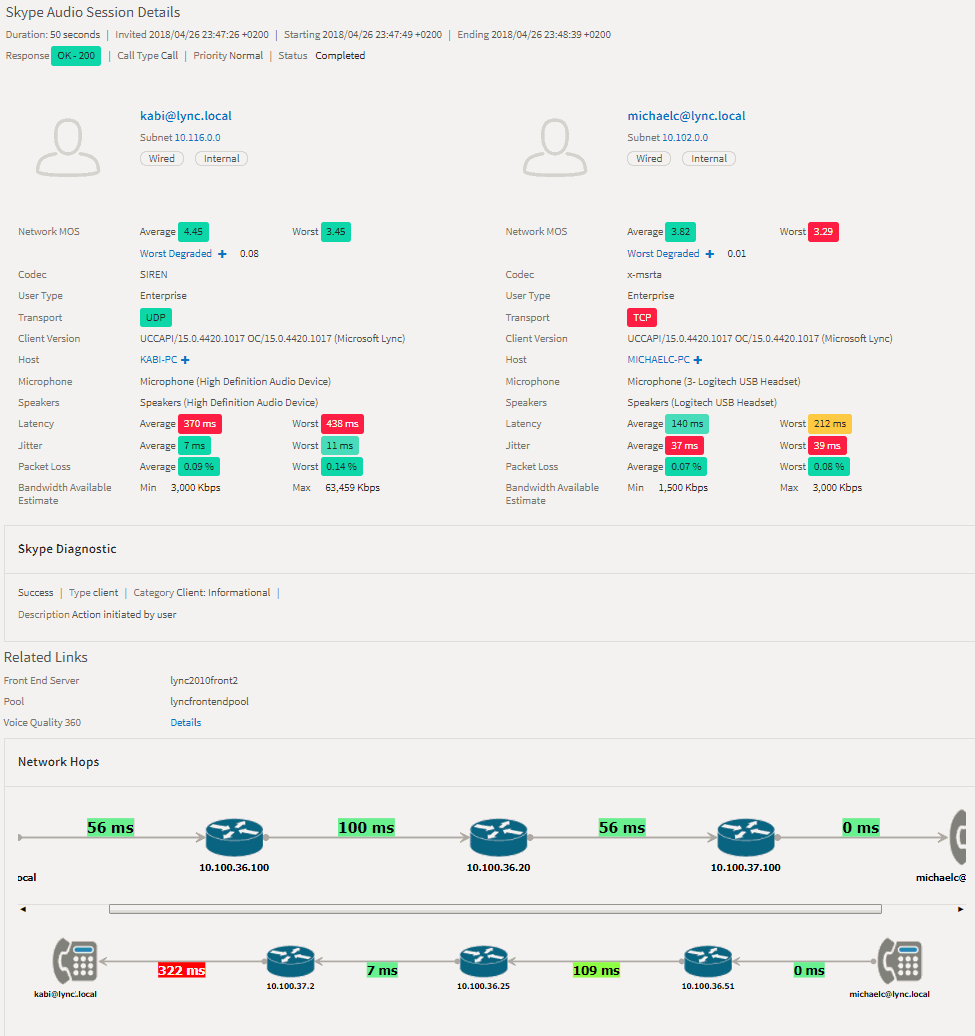Click kabi@lync.local user avatar icon
Image resolution: width=975 pixels, height=1036 pixels.
68,147
